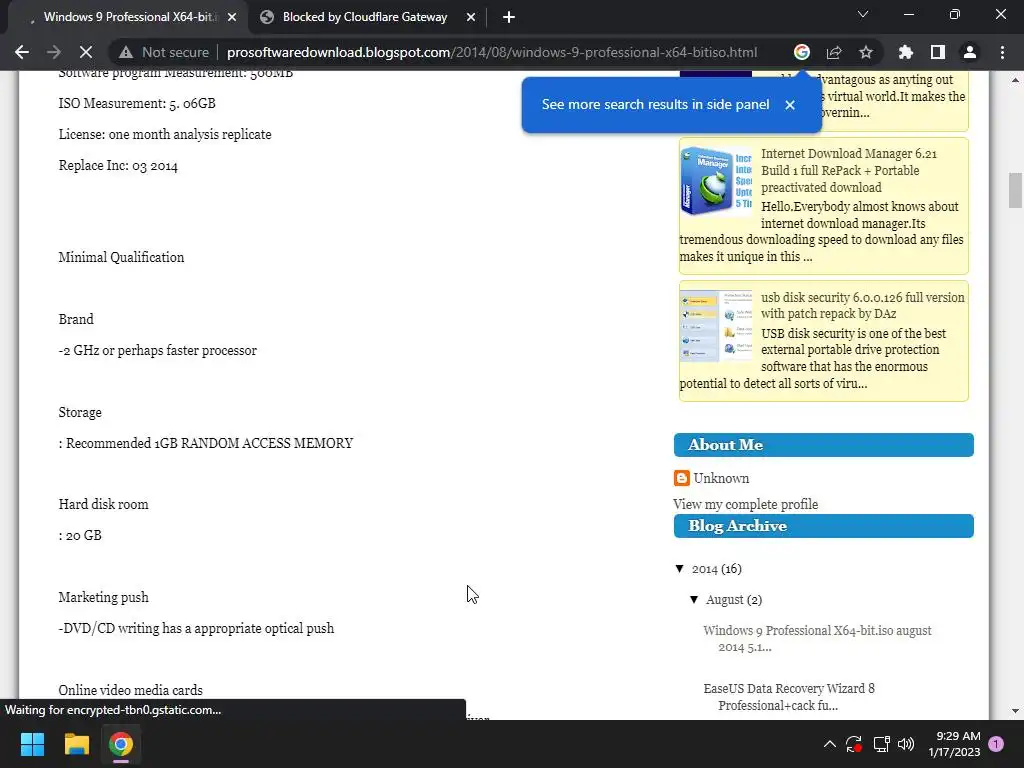Open the Extensions puzzle icon

click(906, 52)
